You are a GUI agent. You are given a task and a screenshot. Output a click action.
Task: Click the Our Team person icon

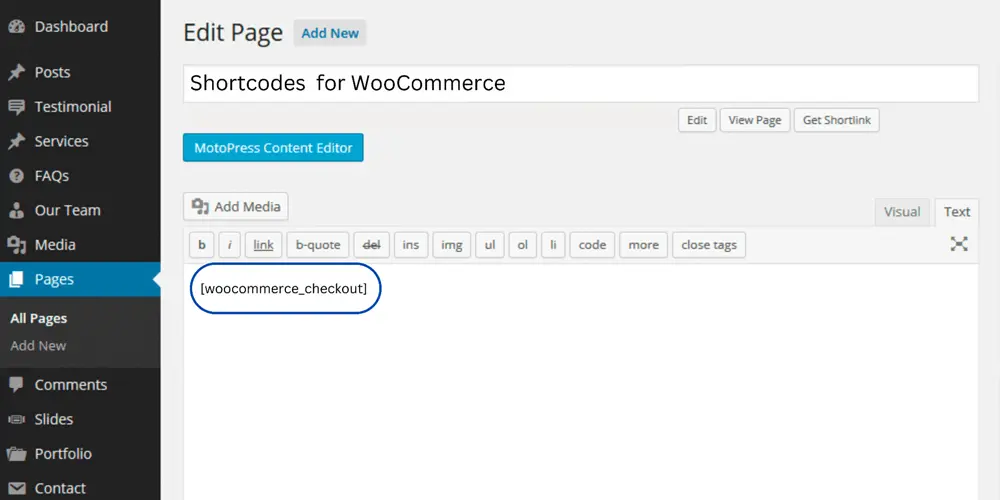(x=16, y=210)
